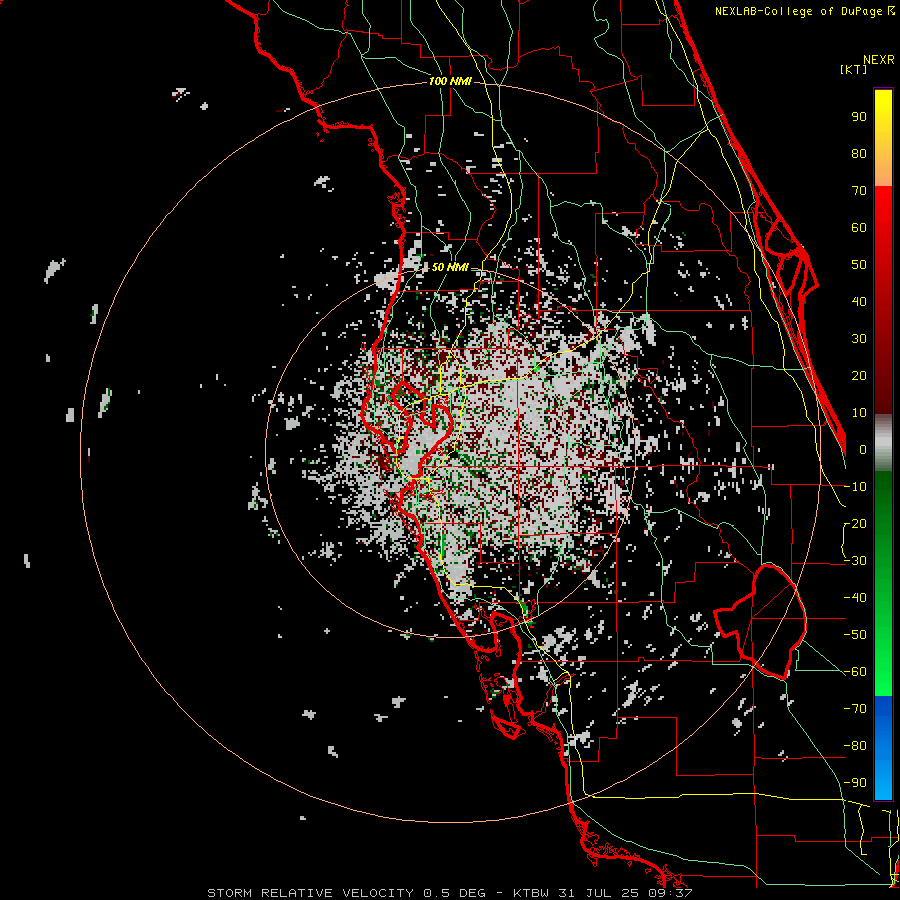Click the "60" value on the velocity scale
Viewport: 900px width, 900px height.
click(859, 228)
